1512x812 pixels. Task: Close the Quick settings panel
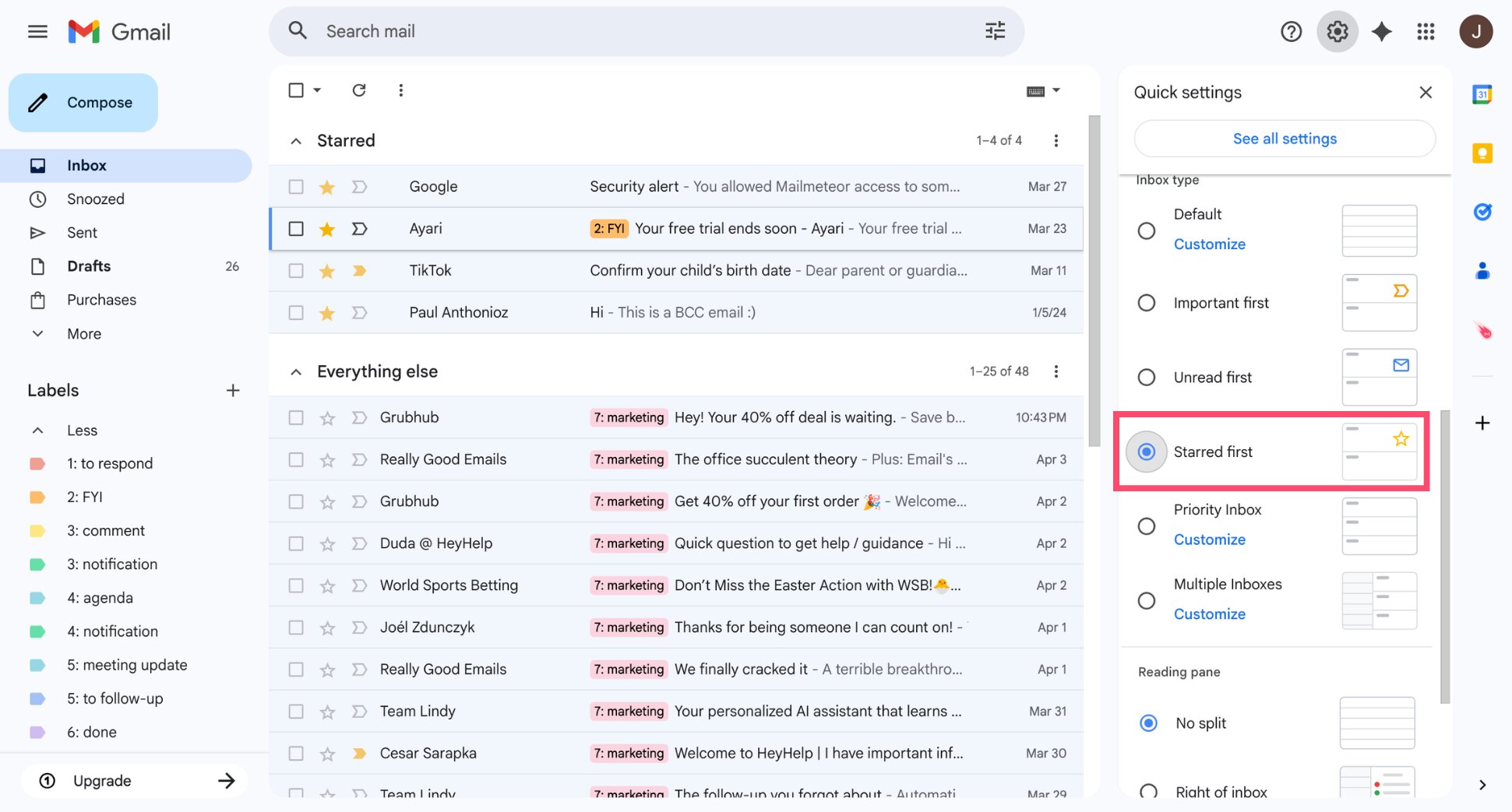coord(1426,93)
